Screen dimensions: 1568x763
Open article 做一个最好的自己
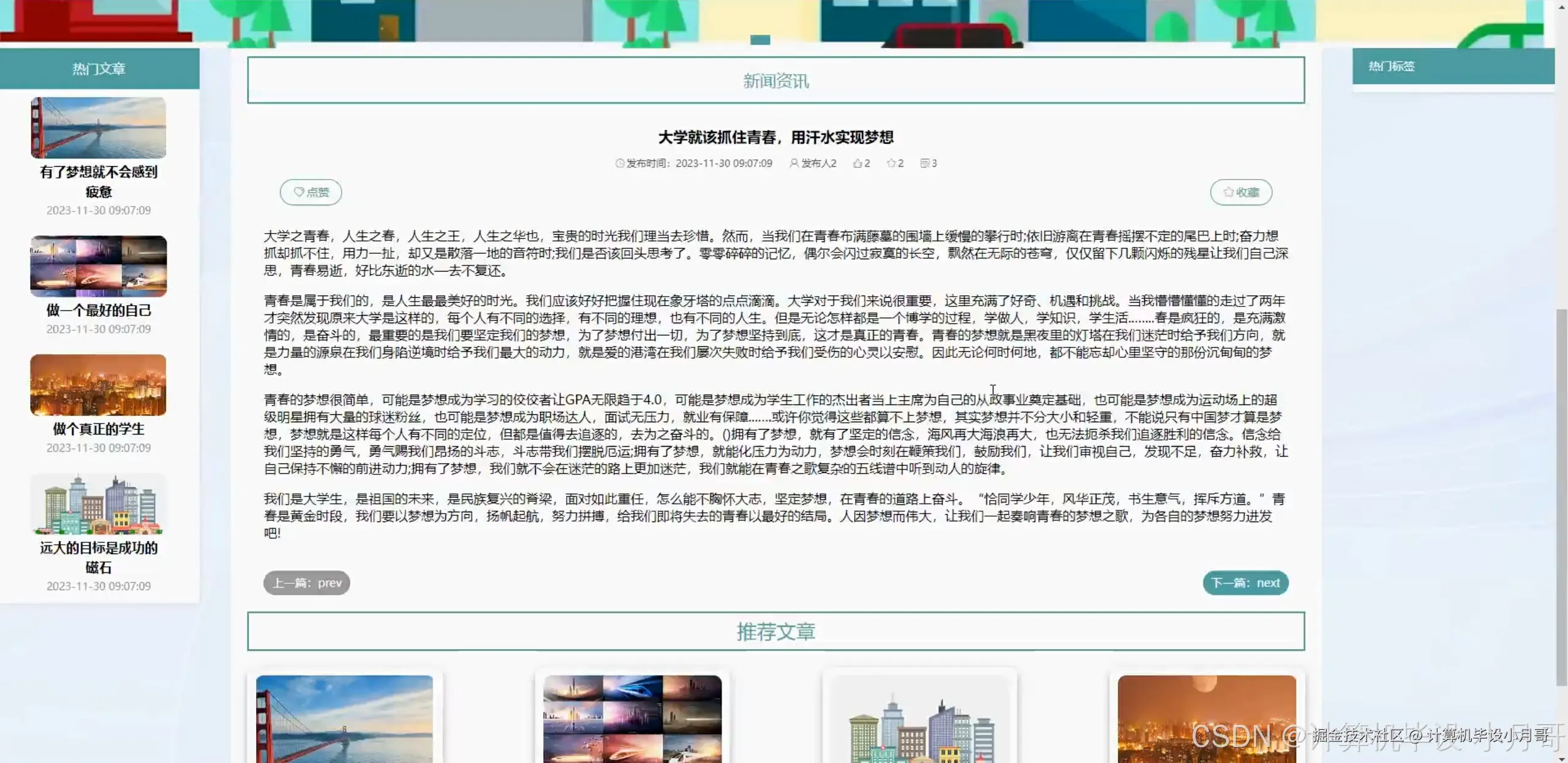pyautogui.click(x=98, y=311)
